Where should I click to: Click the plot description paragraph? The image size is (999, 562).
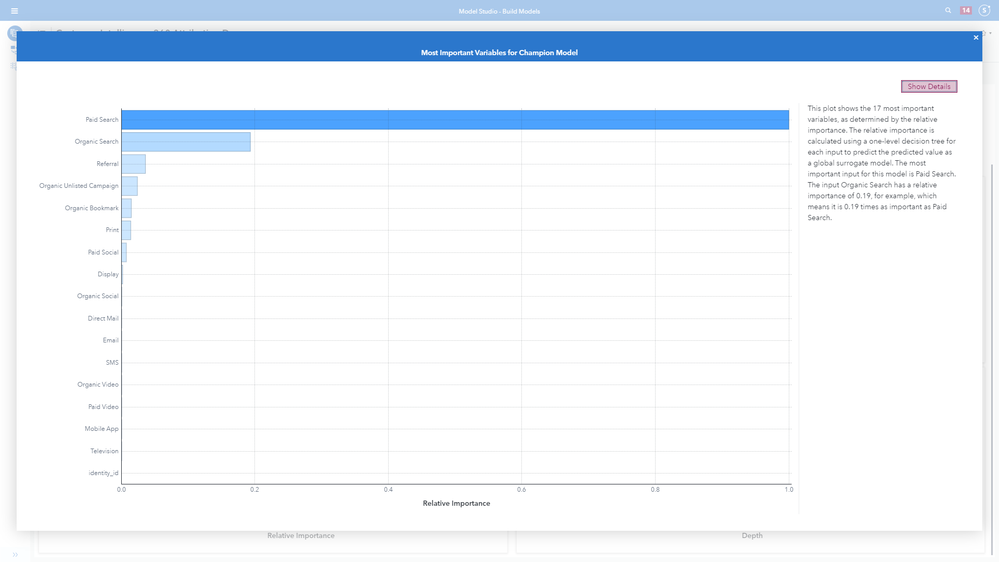(x=882, y=163)
